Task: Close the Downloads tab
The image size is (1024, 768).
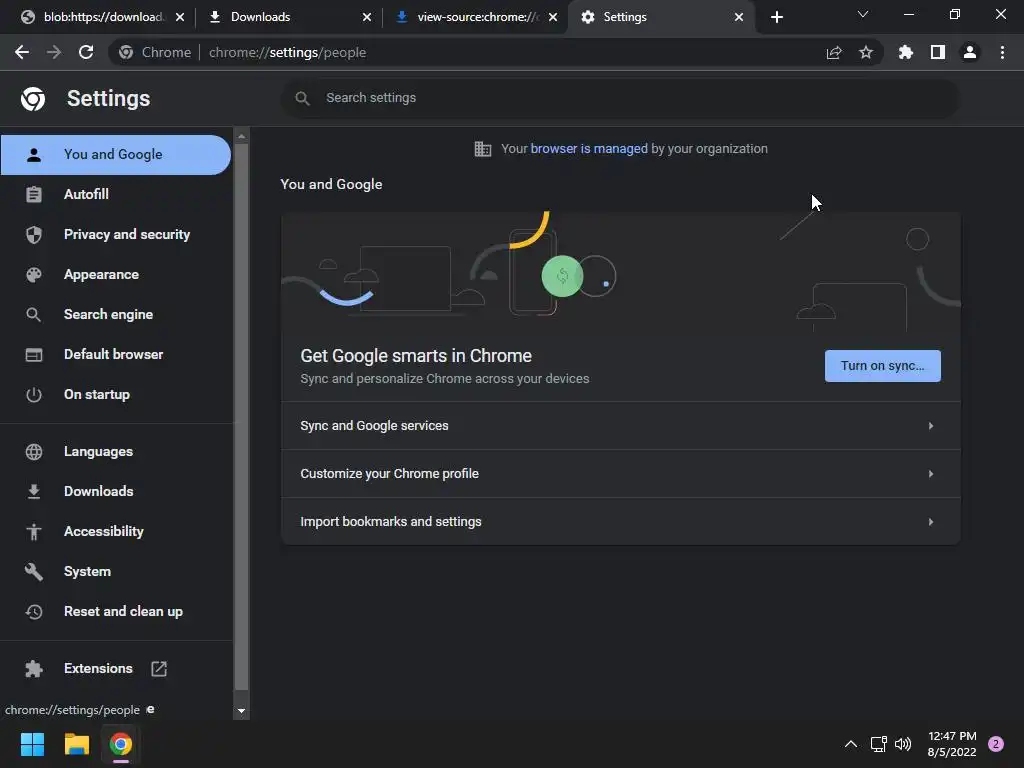Action: point(367,17)
